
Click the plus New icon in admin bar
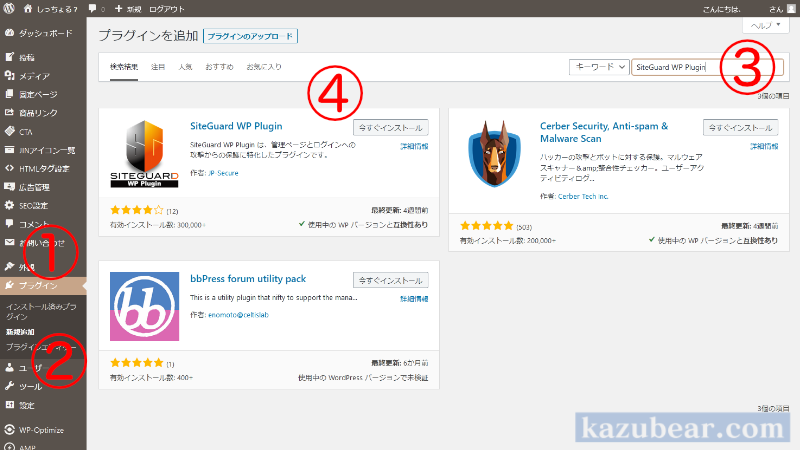118,9
